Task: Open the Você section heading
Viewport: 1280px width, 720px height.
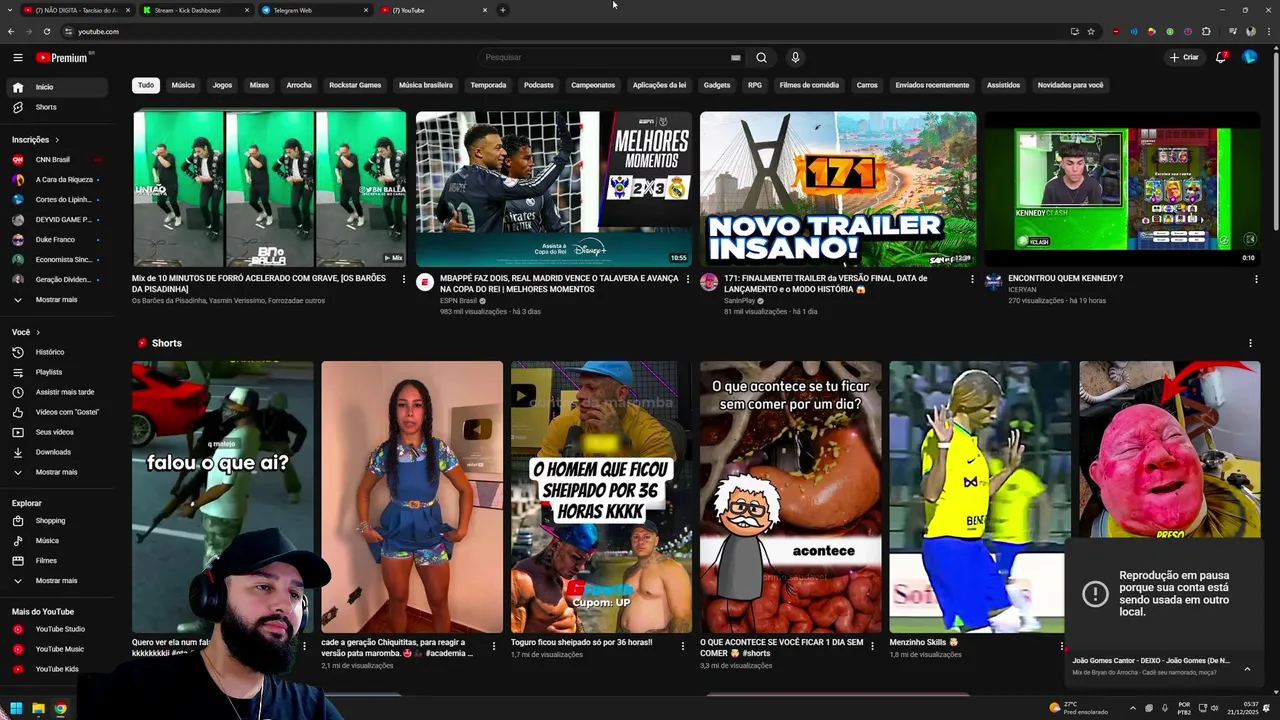Action: [x=26, y=332]
